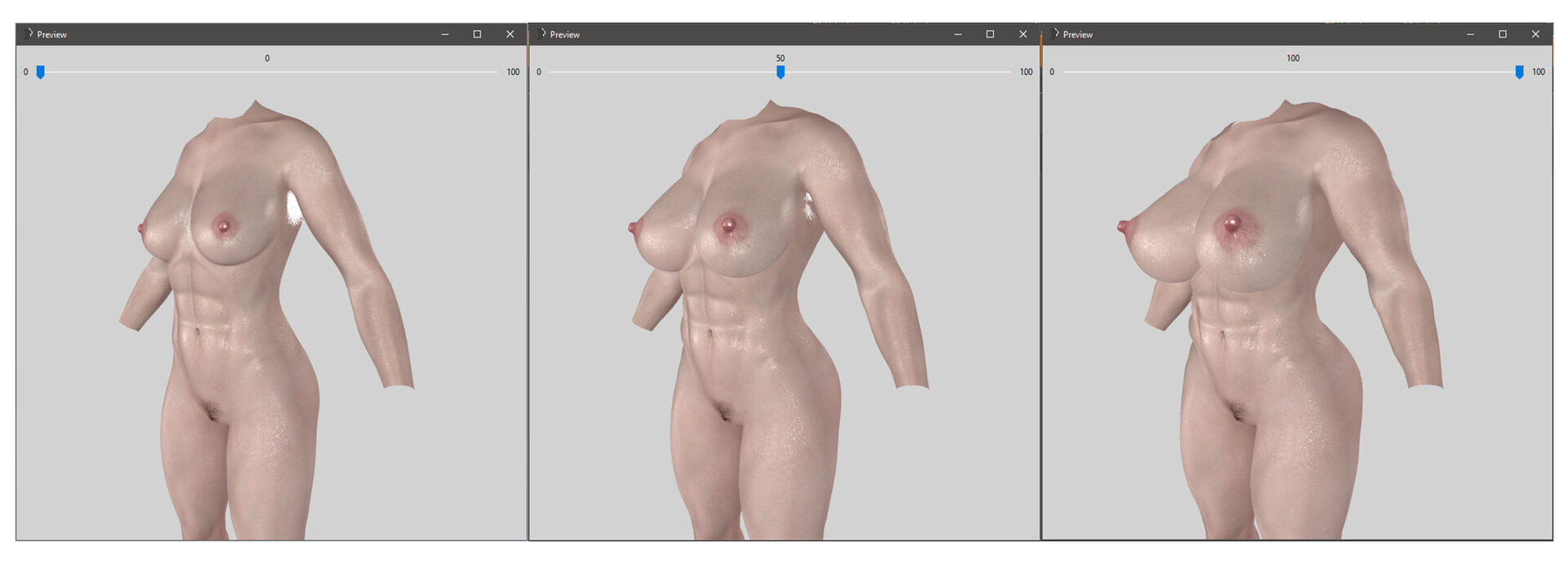Click slider handle in first Preview window
Screen dimensions: 1568x564
click(x=40, y=72)
